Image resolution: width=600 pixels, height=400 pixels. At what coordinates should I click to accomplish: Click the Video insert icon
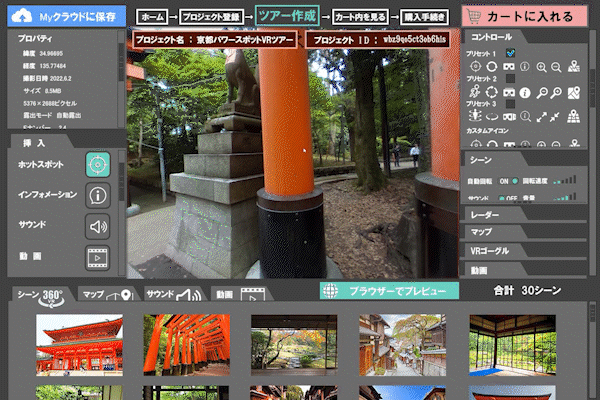(x=97, y=256)
